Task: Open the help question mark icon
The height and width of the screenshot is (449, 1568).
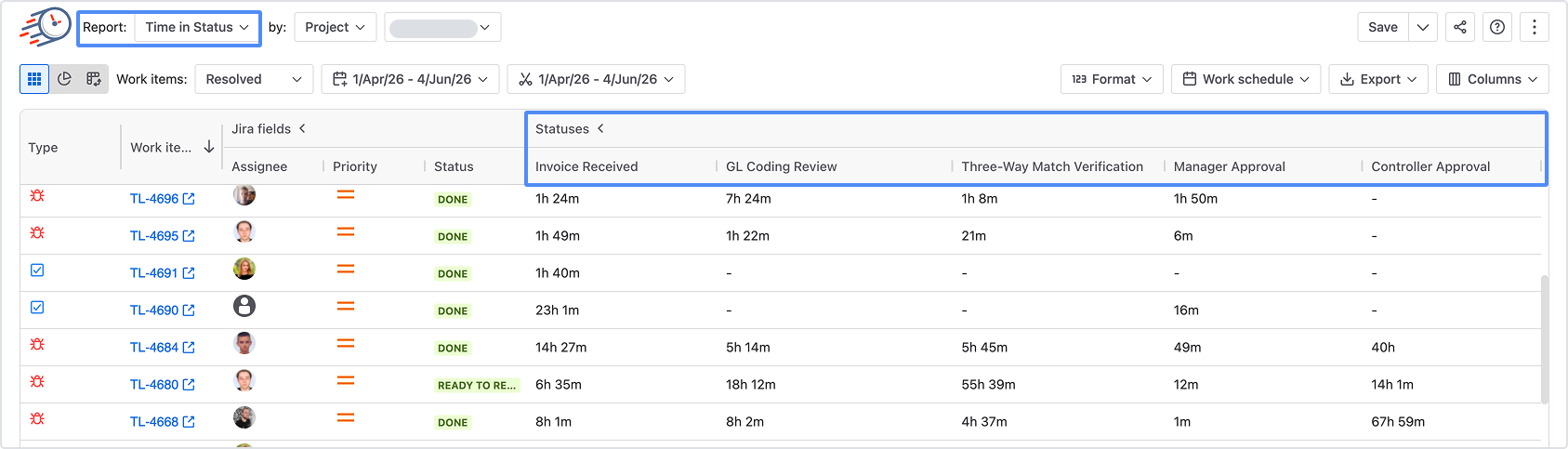Action: click(1497, 27)
